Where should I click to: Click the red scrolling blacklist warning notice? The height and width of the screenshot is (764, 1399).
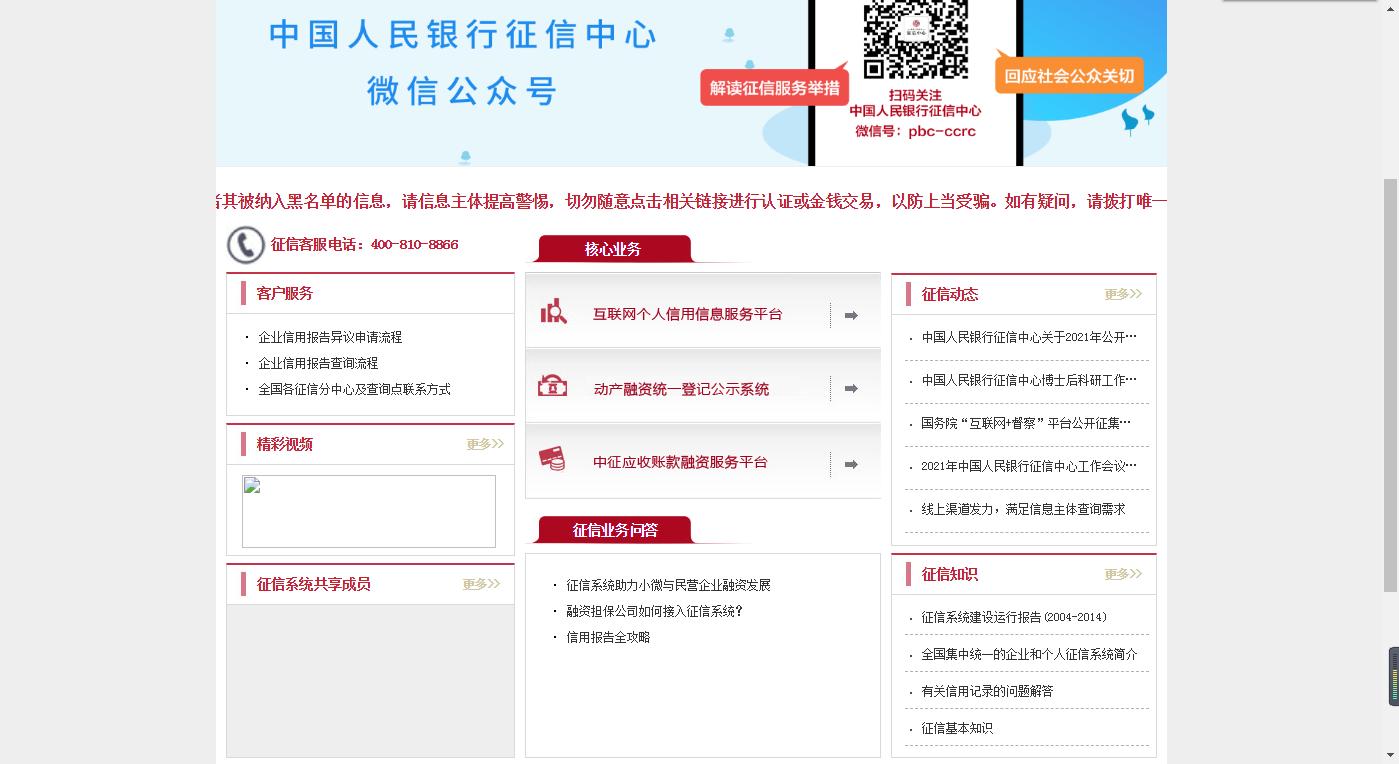click(x=691, y=201)
